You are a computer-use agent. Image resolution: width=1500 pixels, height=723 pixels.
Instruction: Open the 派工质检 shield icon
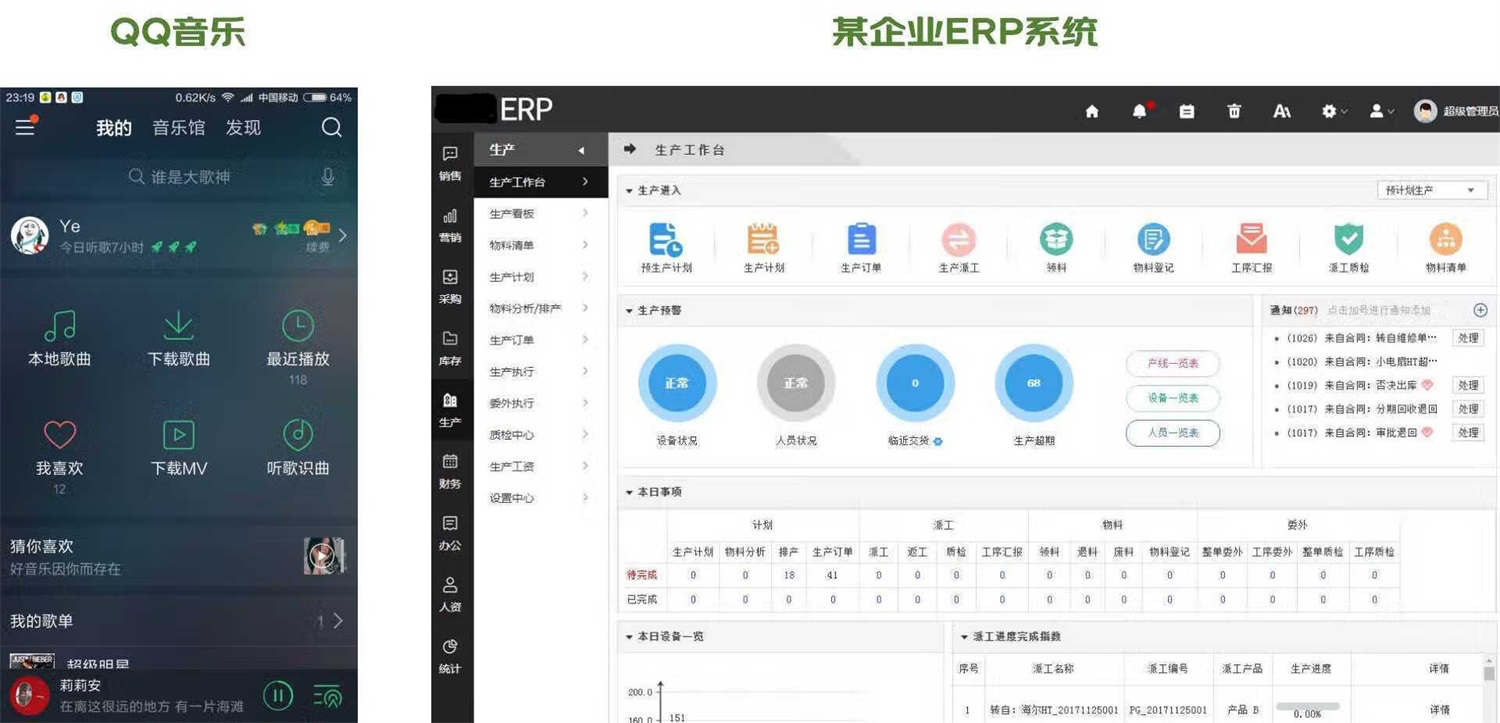(1348, 240)
